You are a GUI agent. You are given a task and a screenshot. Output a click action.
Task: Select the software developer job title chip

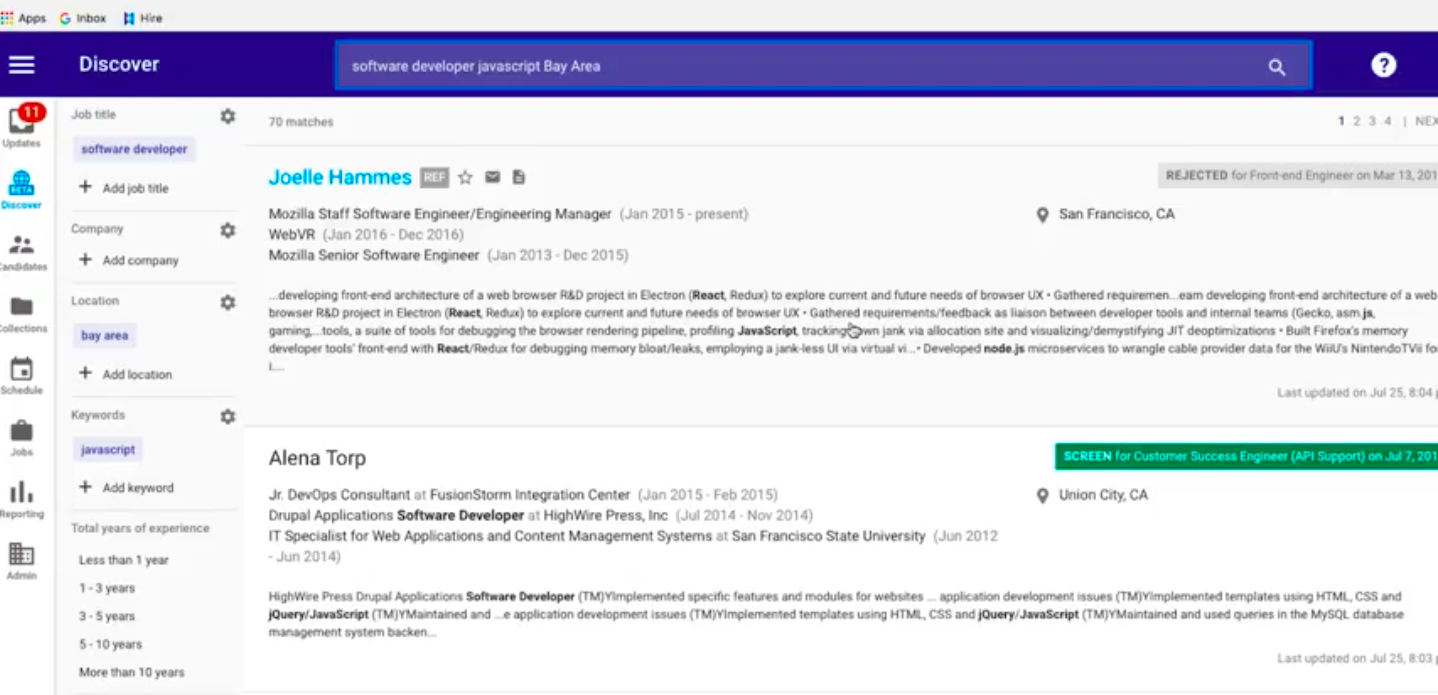pyautogui.click(x=134, y=149)
